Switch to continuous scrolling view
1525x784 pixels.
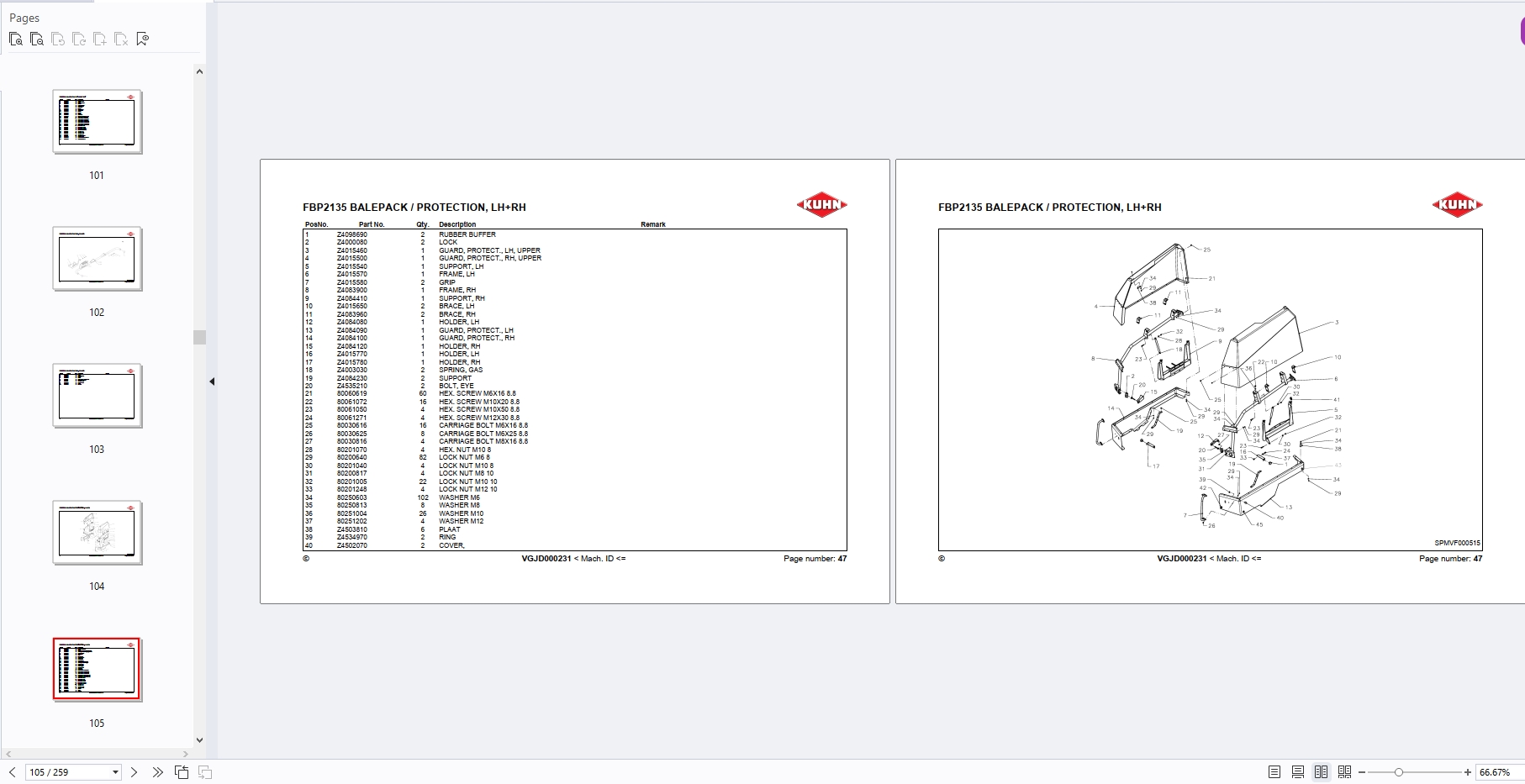1298,772
